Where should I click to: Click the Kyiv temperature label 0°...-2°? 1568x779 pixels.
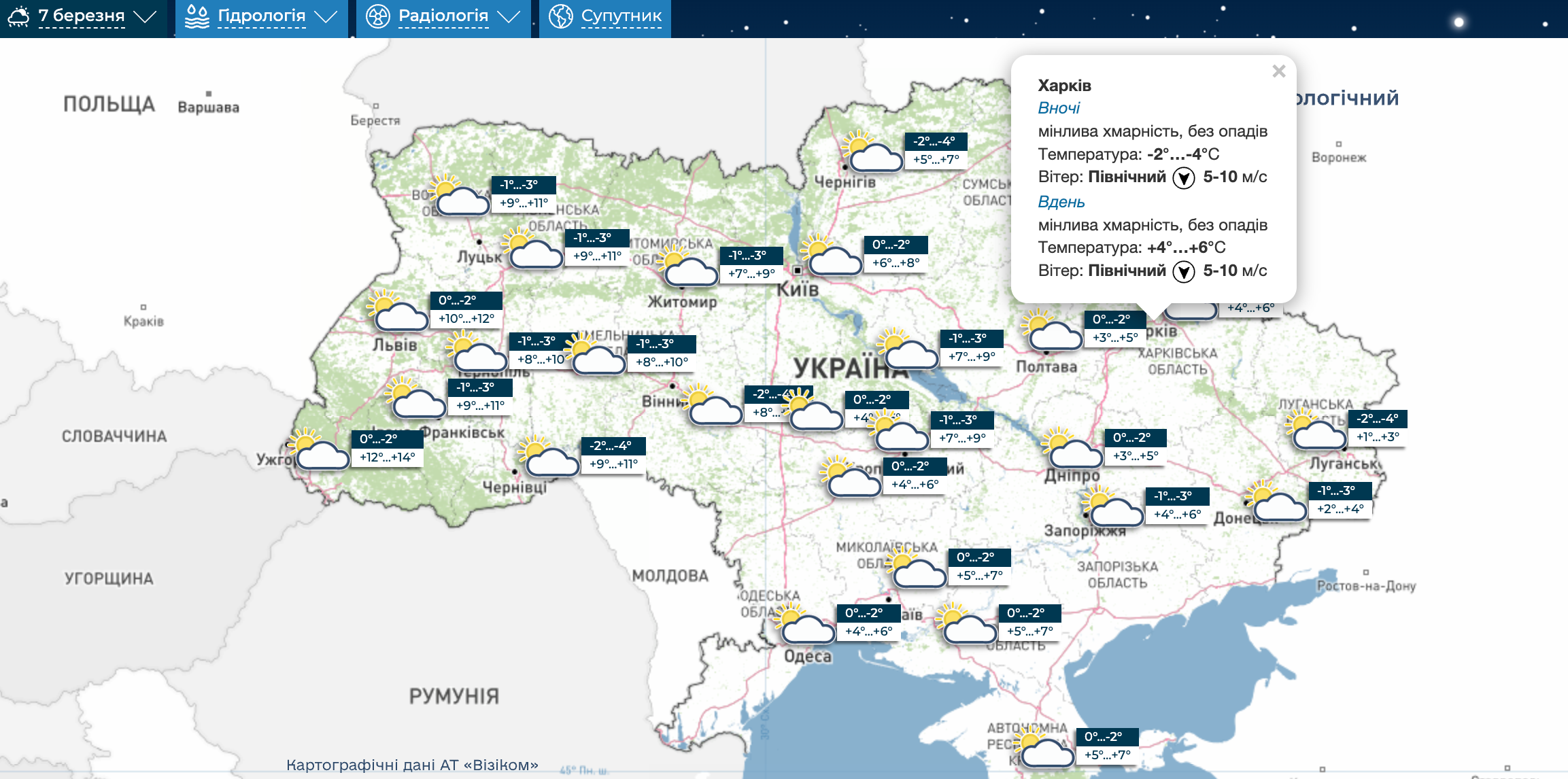click(x=891, y=245)
